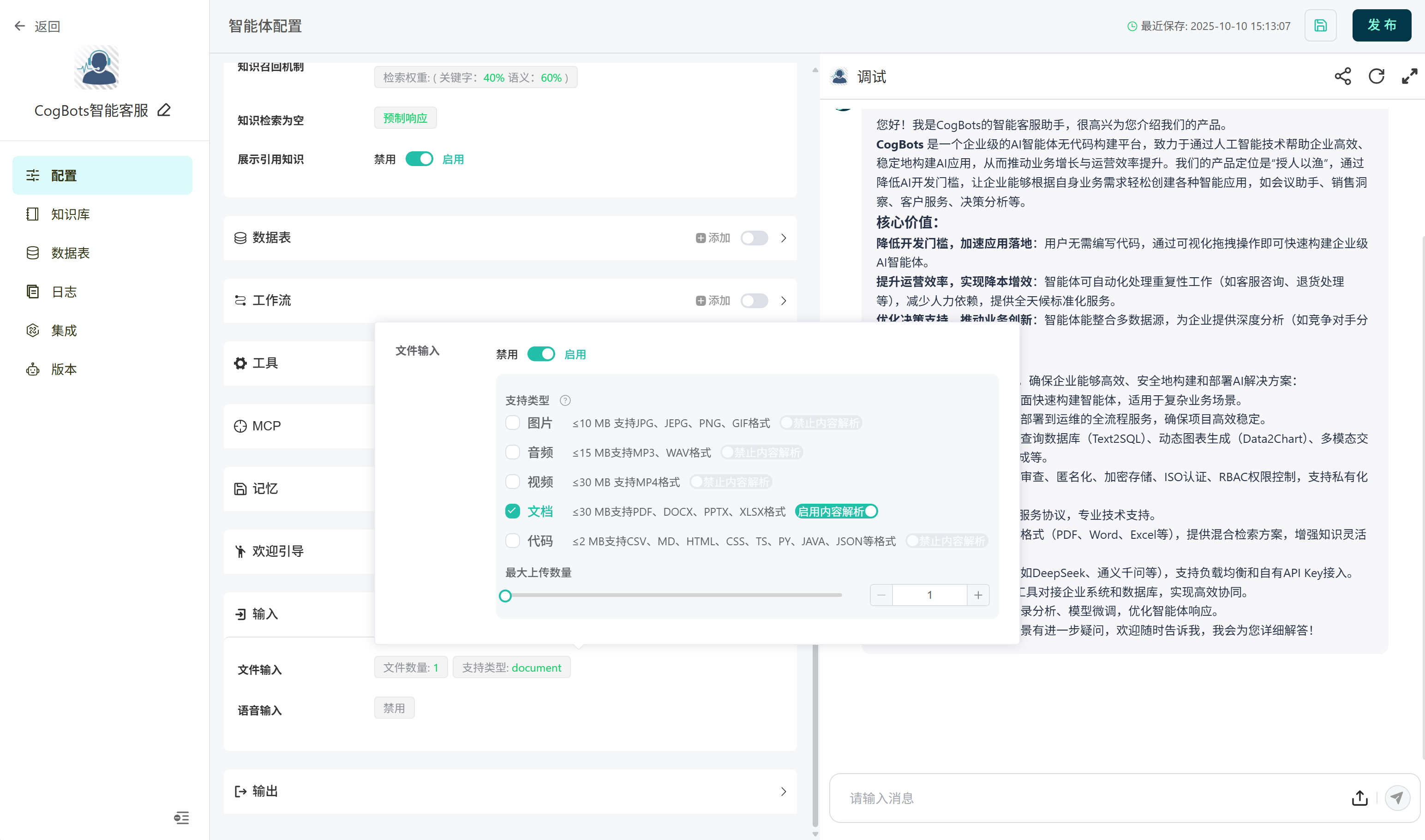
Task: Uncheck the 文档 file type checkbox
Action: (x=512, y=511)
